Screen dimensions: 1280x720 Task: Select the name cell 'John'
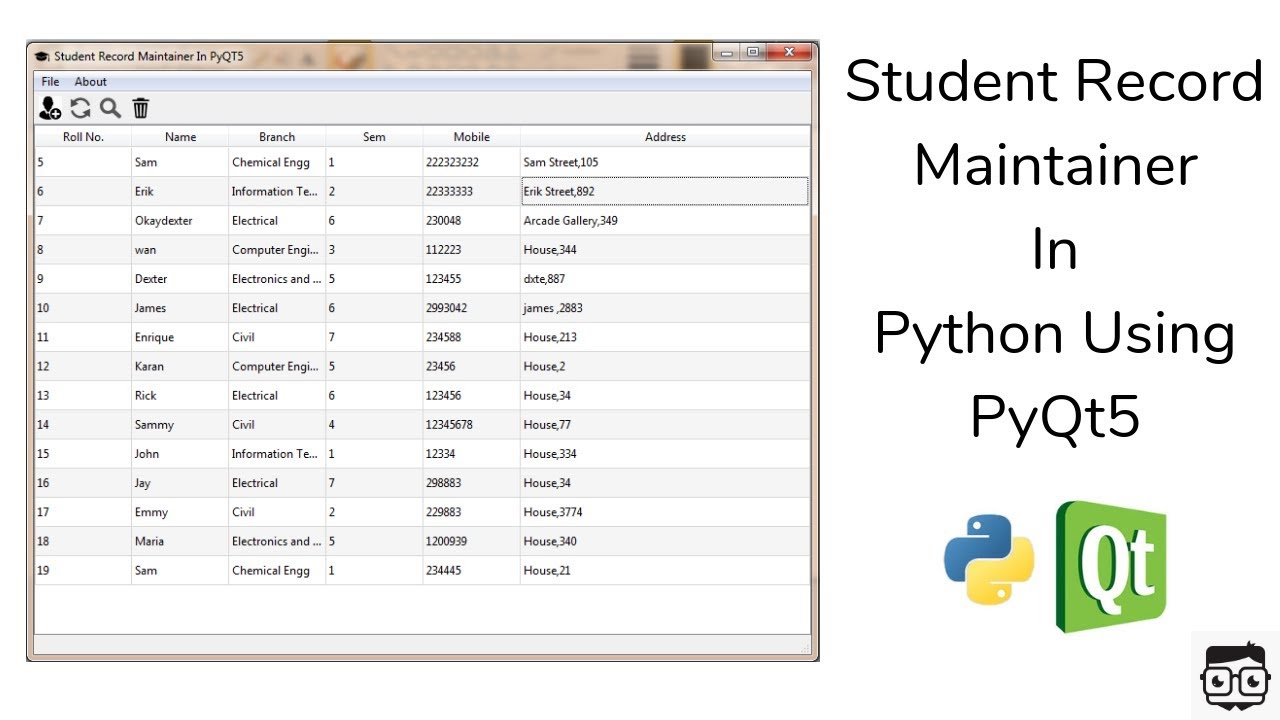pyautogui.click(x=180, y=453)
